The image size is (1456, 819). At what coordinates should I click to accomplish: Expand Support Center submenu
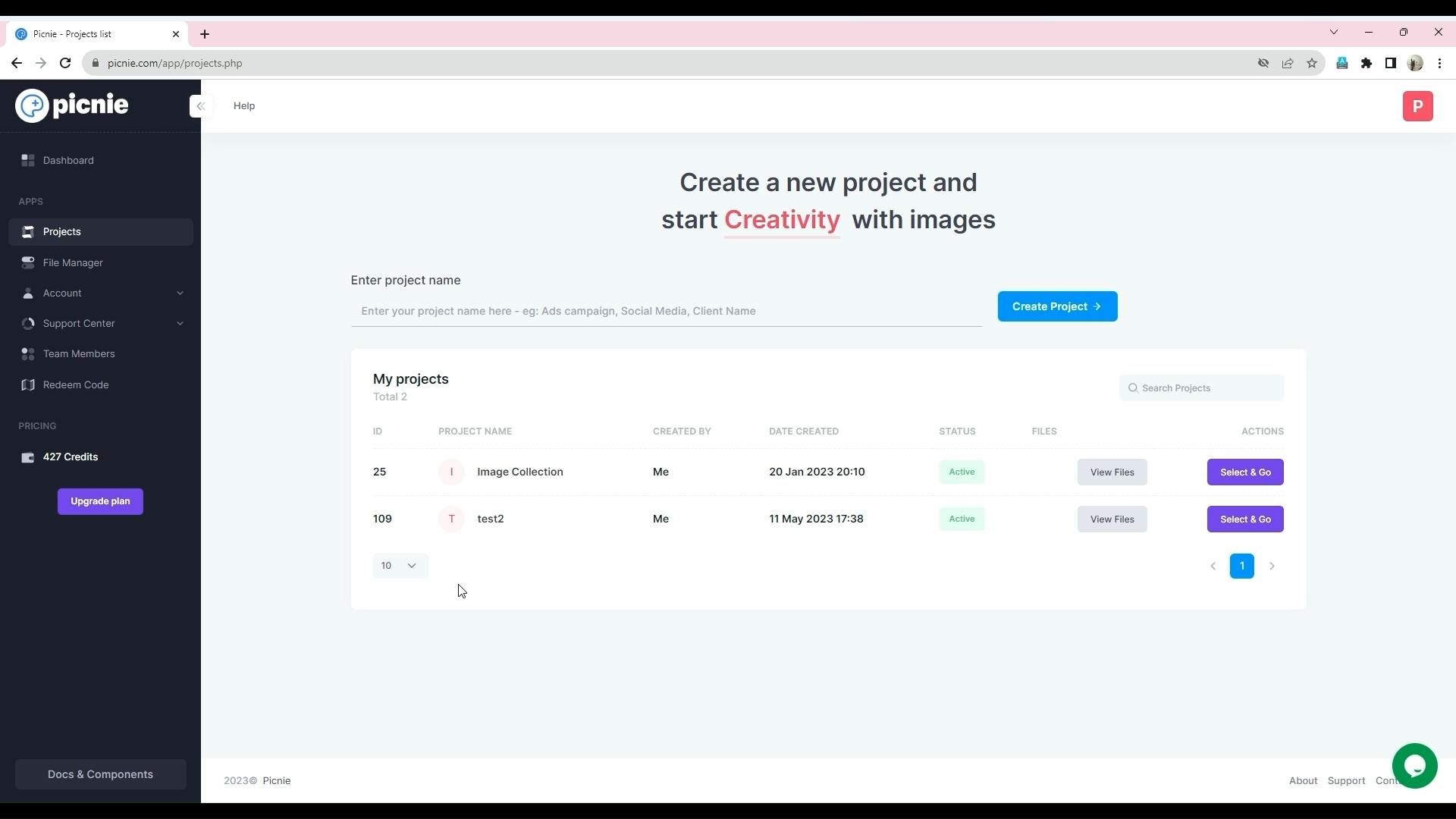(180, 324)
